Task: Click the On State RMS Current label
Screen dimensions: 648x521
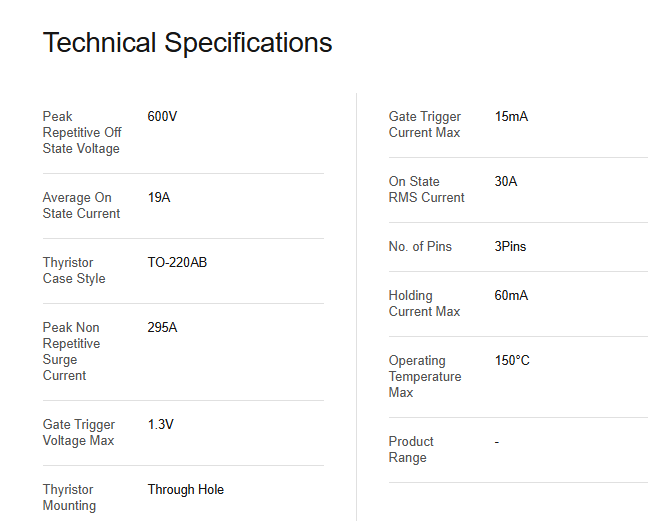Action: 427,189
